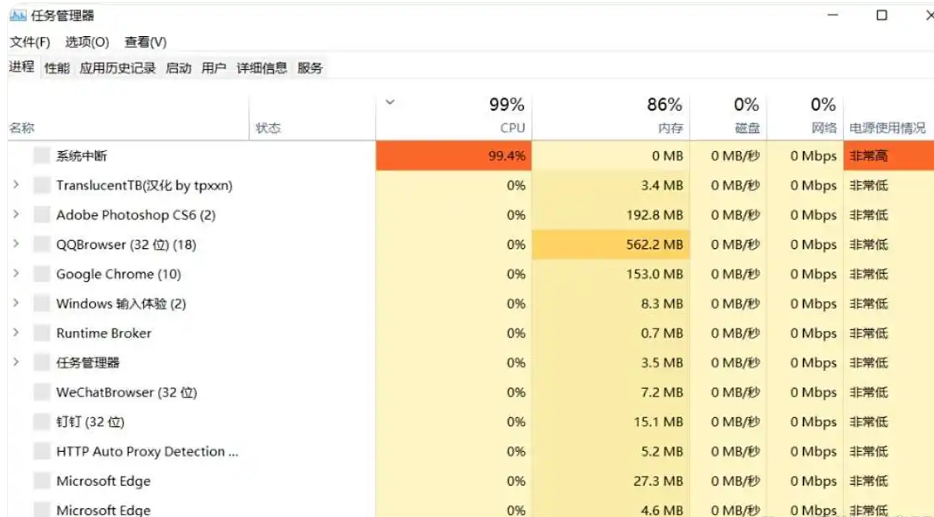
Task: Click the TranslucentTB process icon
Action: point(42,185)
